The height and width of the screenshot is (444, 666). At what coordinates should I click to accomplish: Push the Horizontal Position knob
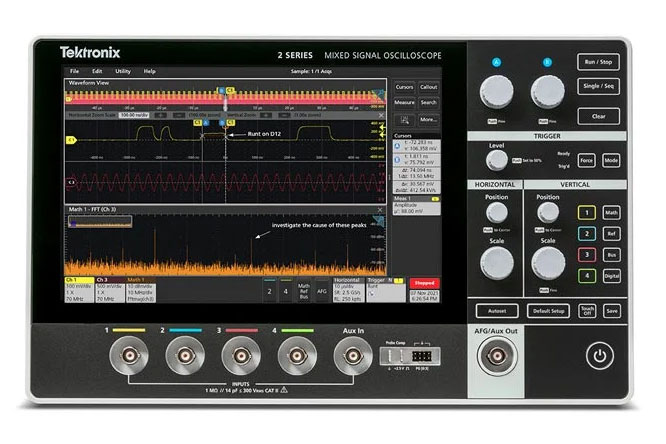pos(496,212)
